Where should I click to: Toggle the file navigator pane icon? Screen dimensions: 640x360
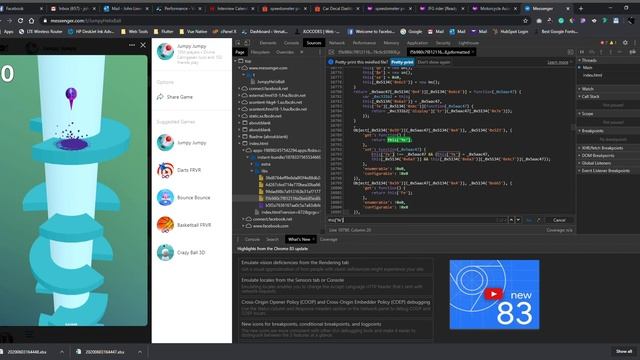point(331,52)
